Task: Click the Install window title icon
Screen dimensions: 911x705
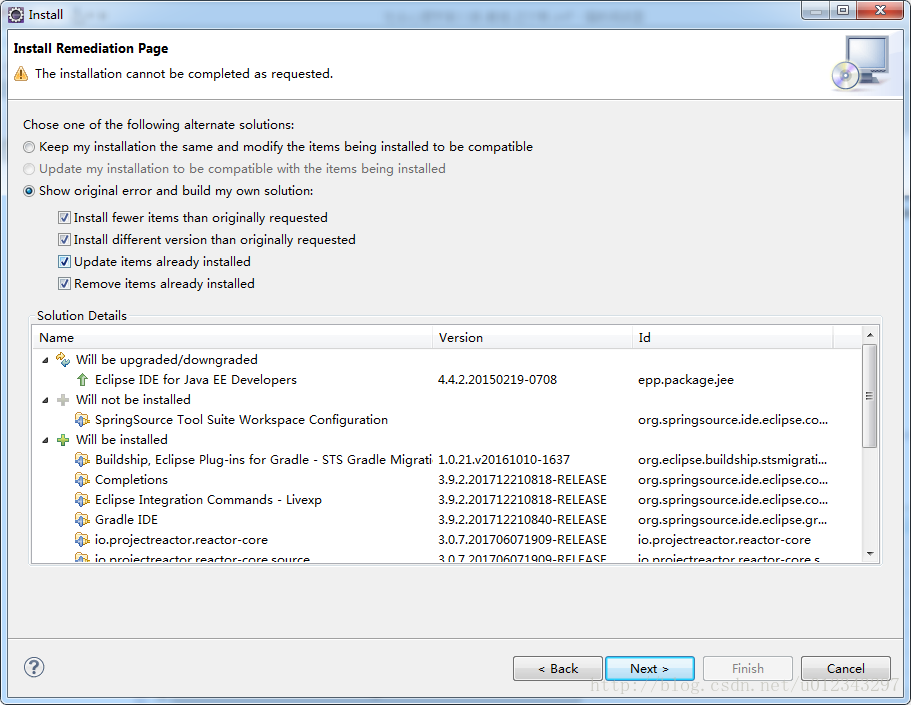Action: [x=16, y=15]
